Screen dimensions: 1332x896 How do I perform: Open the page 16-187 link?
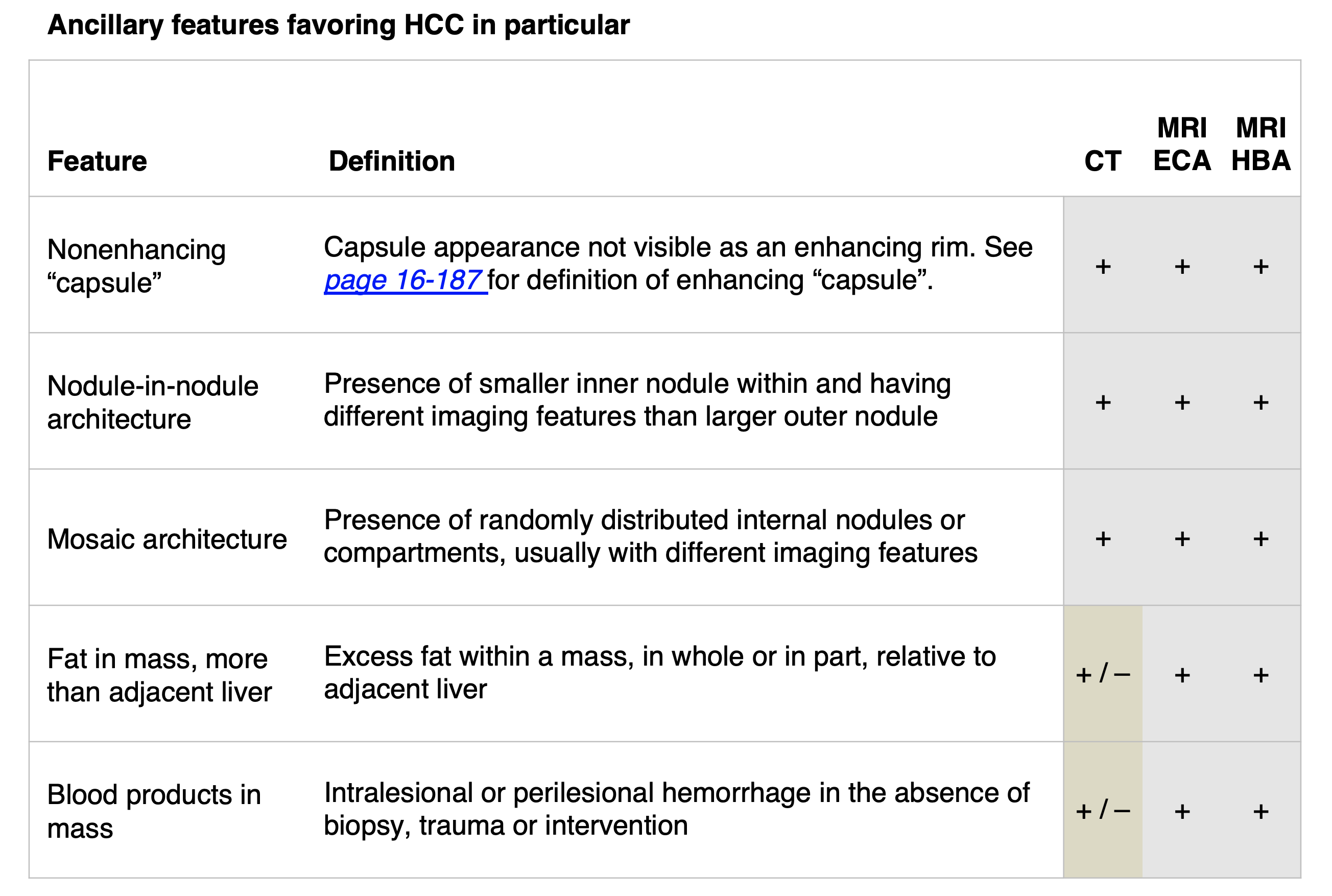(x=406, y=280)
